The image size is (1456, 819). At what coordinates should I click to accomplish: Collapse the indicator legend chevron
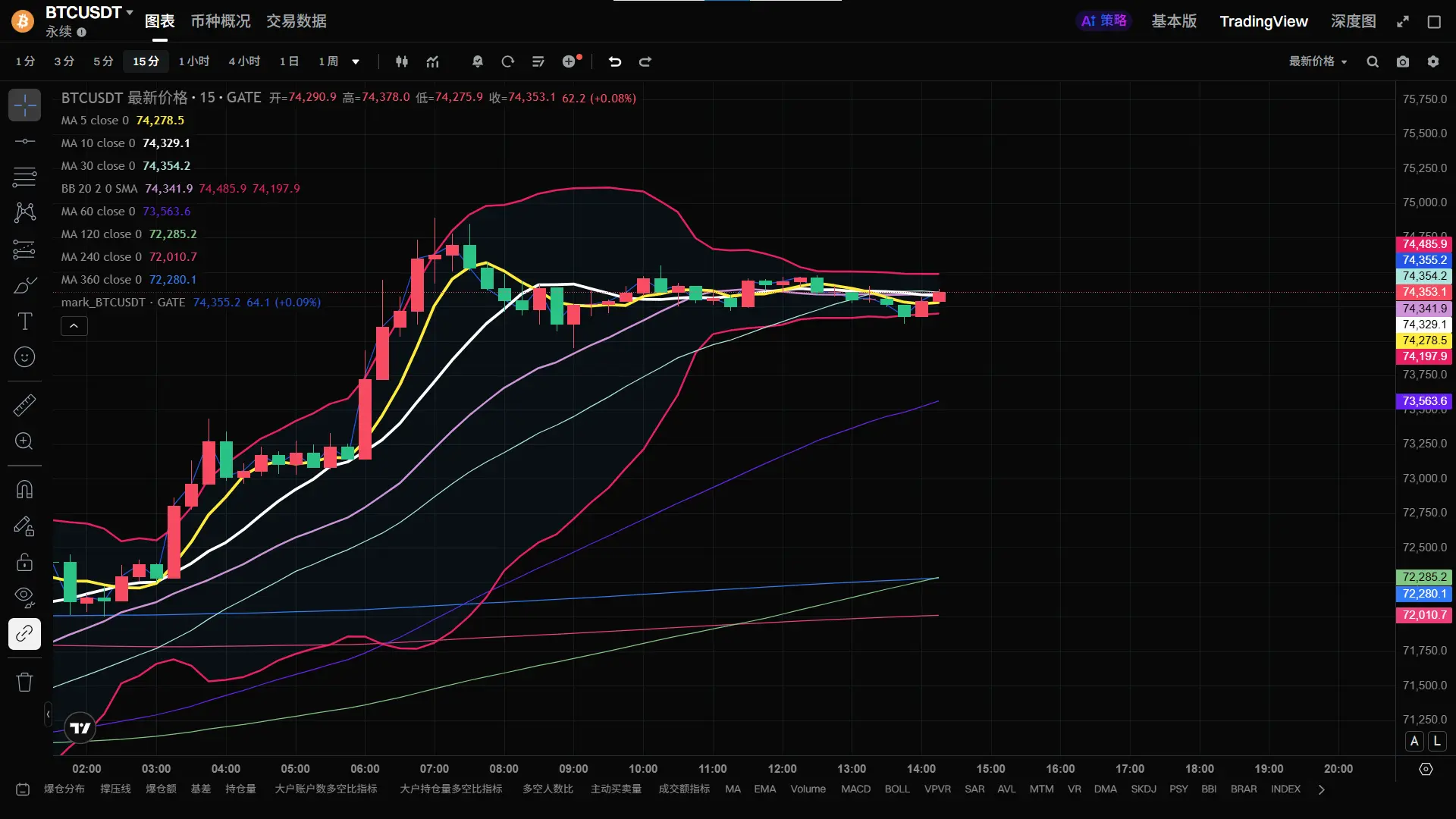[x=74, y=326]
